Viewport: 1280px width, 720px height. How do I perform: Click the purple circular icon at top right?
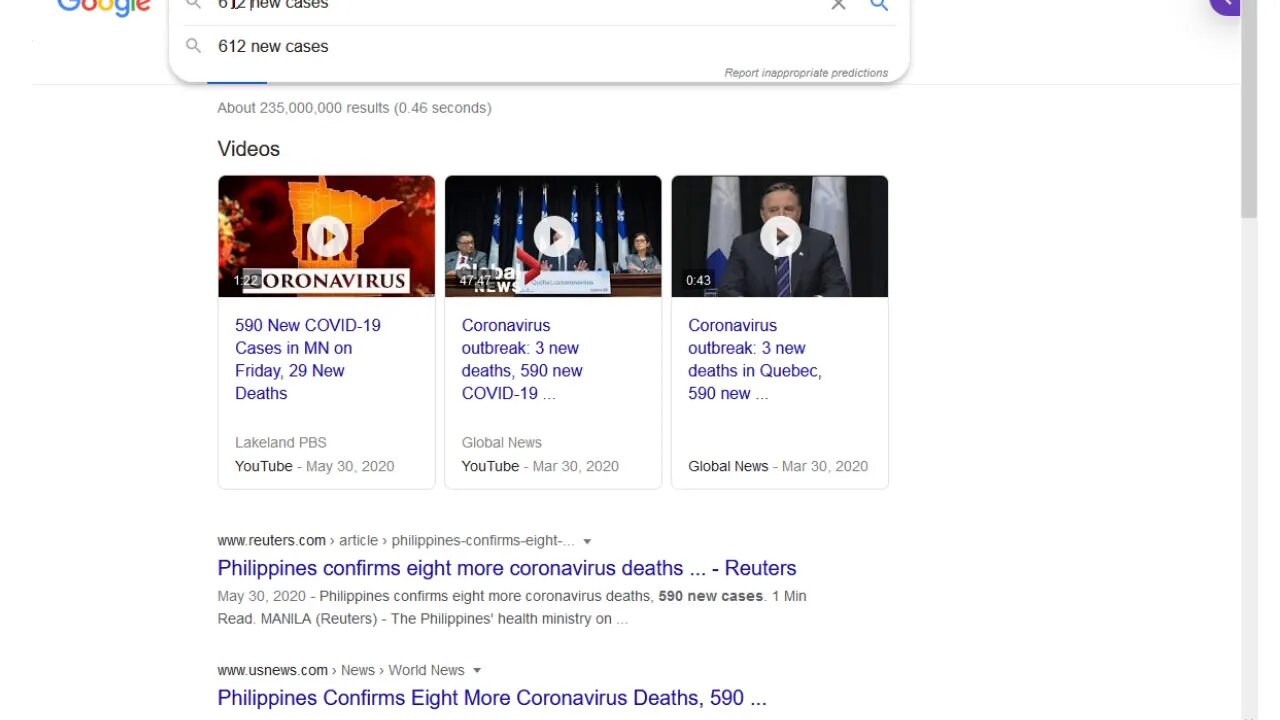coord(1224,5)
